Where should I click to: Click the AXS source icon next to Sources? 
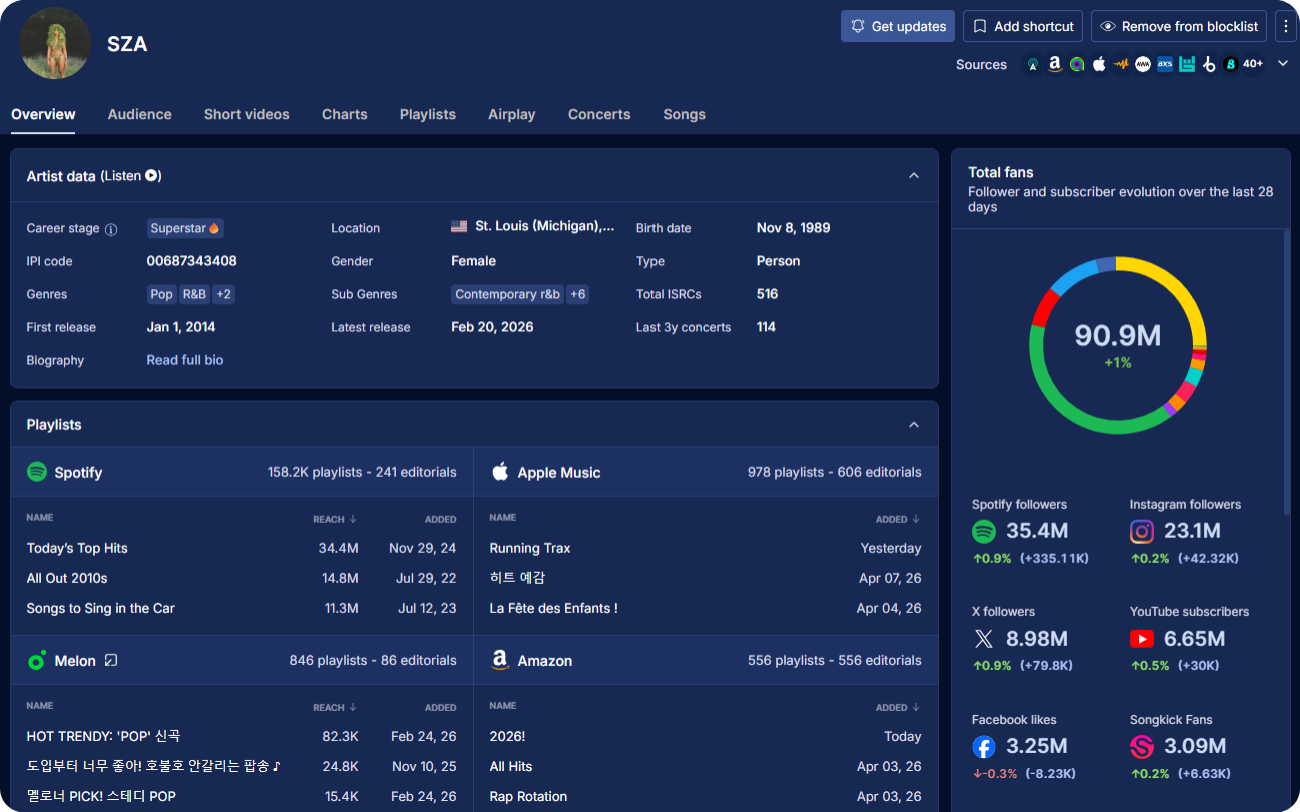pos(1164,63)
